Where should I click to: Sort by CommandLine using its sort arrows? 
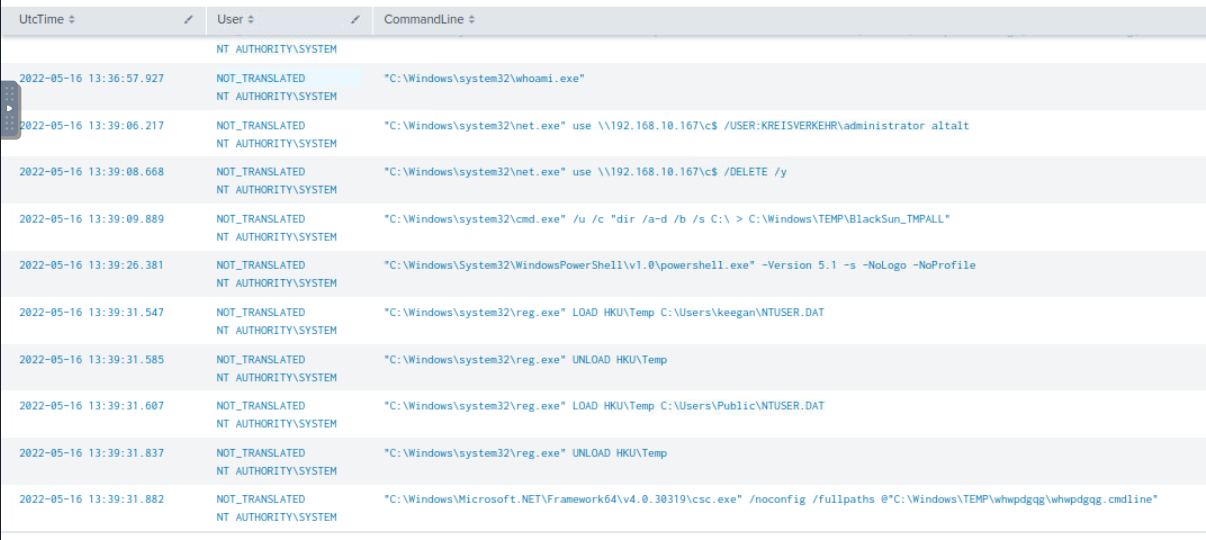pyautogui.click(x=472, y=20)
